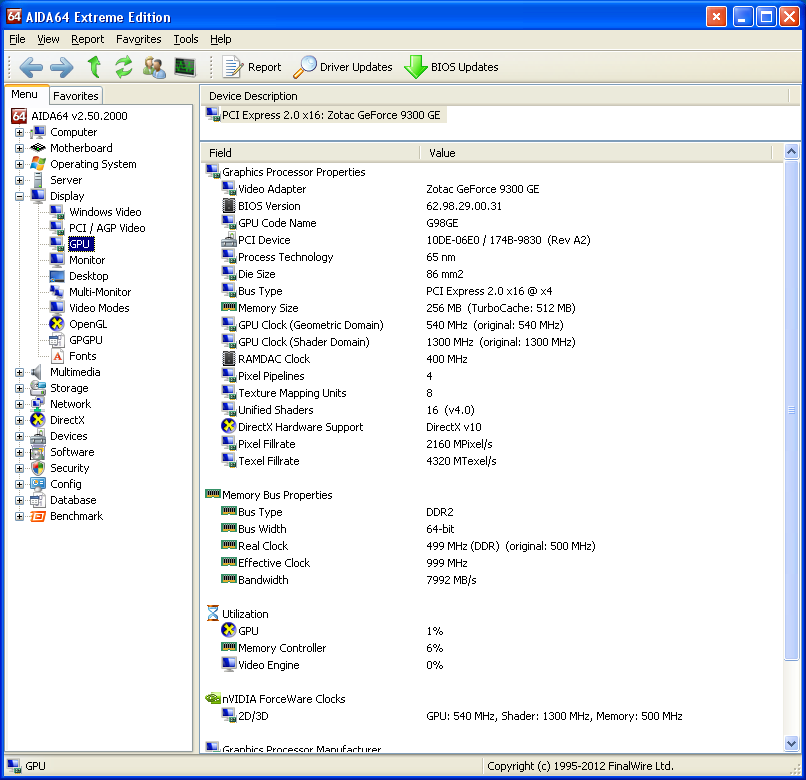Click the Fonts icon in tree

[58, 356]
